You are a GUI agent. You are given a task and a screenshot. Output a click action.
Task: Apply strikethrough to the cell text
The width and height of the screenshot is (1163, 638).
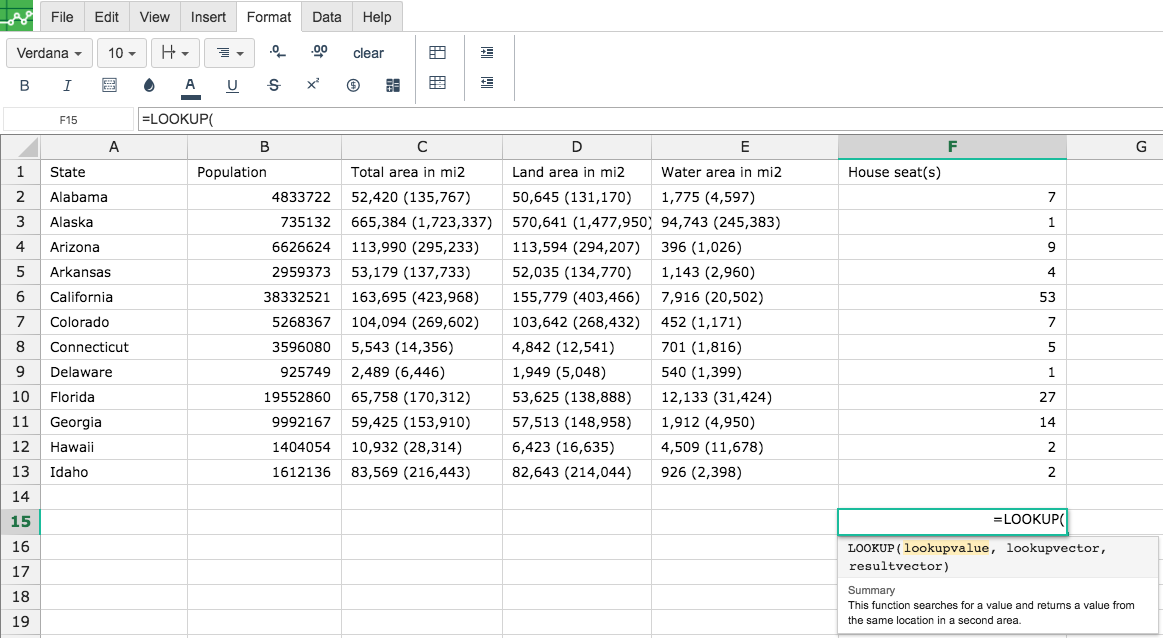(274, 85)
